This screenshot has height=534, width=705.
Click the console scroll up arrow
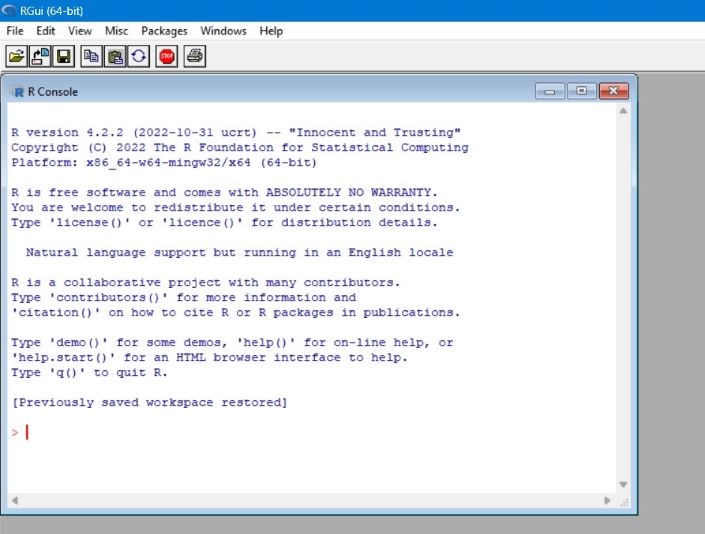[623, 111]
